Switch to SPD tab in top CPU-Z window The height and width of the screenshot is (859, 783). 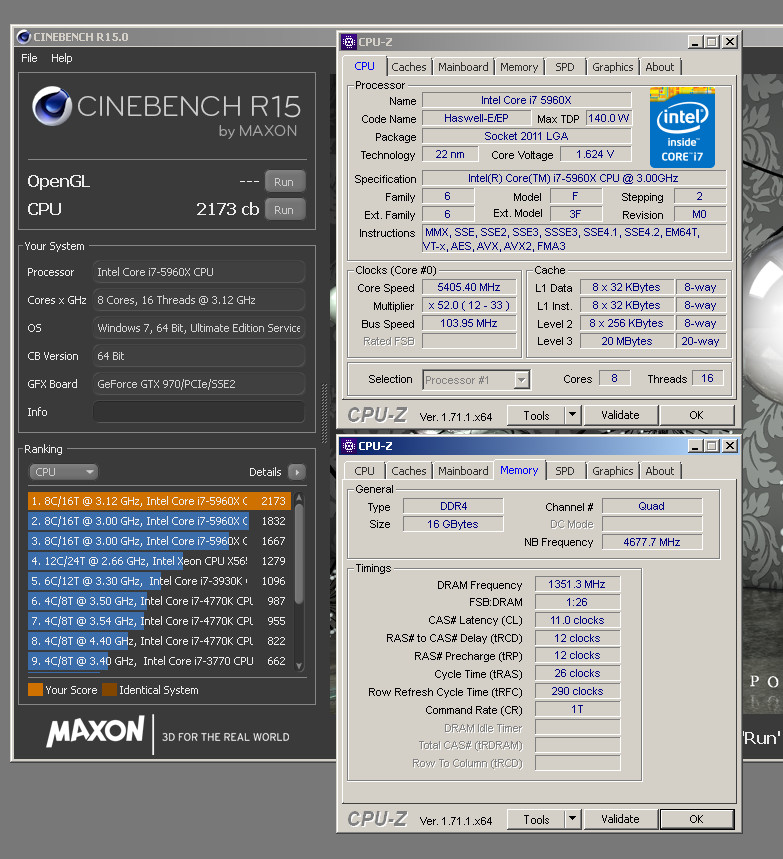click(x=565, y=67)
